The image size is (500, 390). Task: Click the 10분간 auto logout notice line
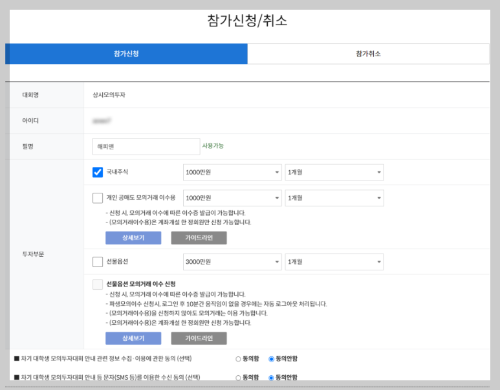[216, 304]
